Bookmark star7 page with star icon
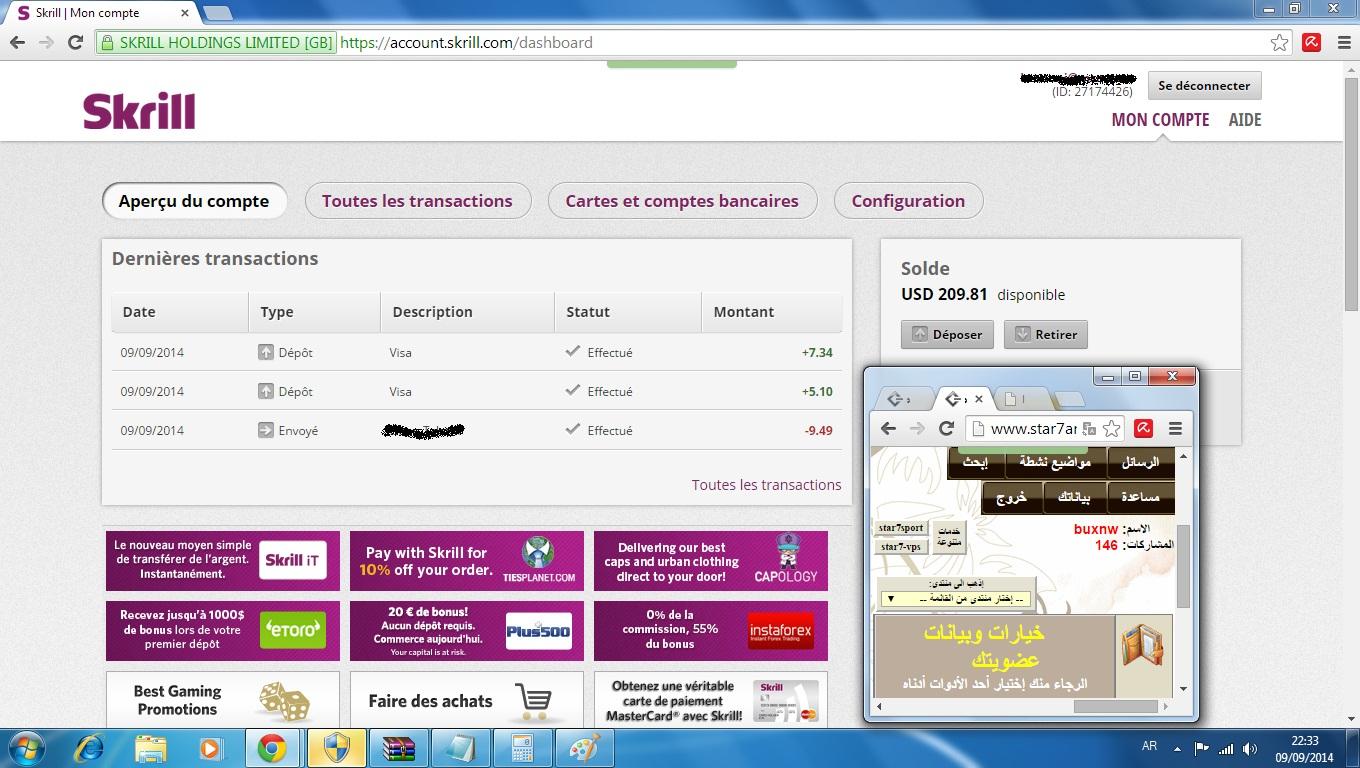Image resolution: width=1360 pixels, height=768 pixels. [x=1111, y=429]
